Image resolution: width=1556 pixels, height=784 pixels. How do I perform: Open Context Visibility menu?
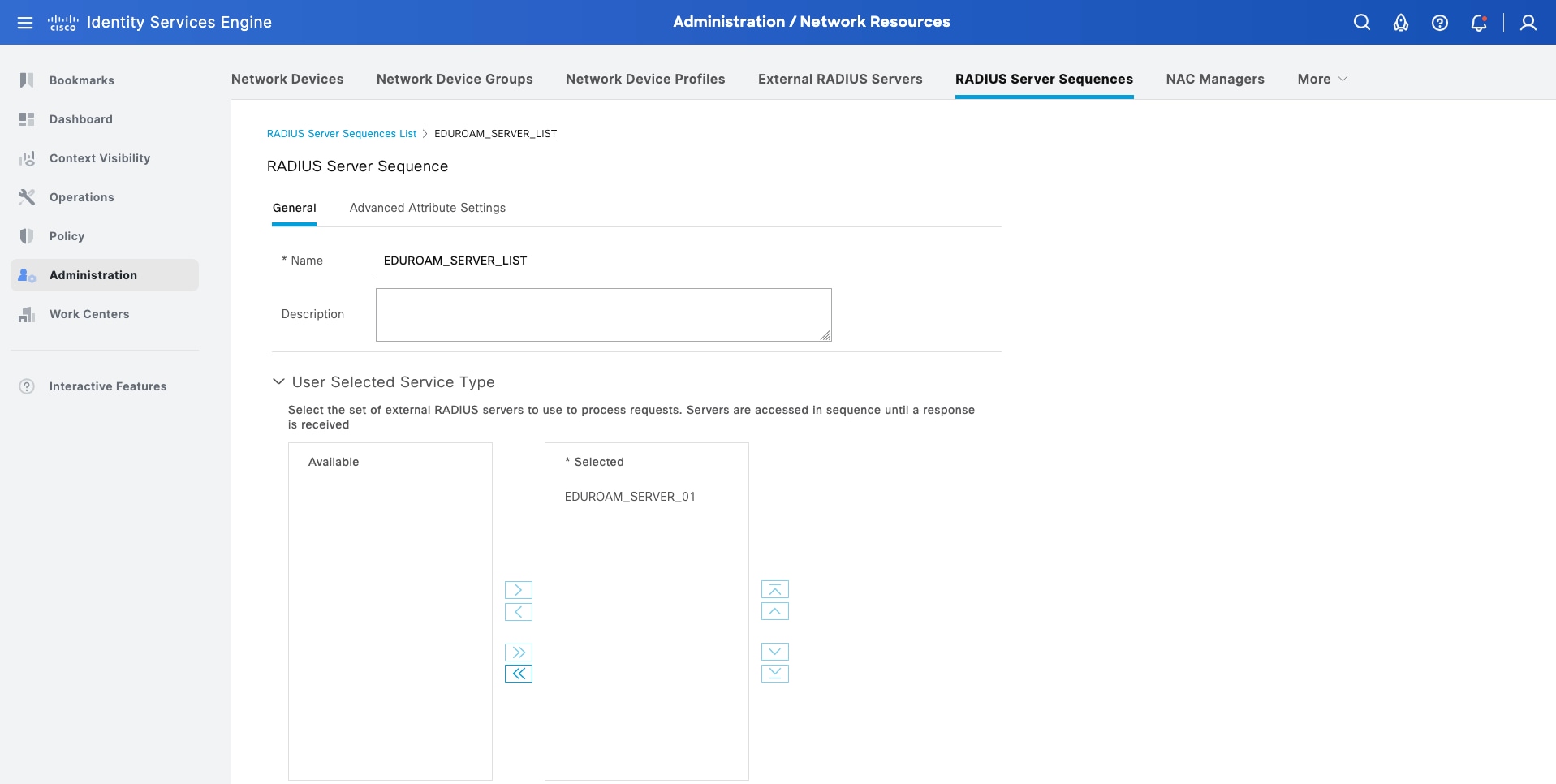(100, 158)
